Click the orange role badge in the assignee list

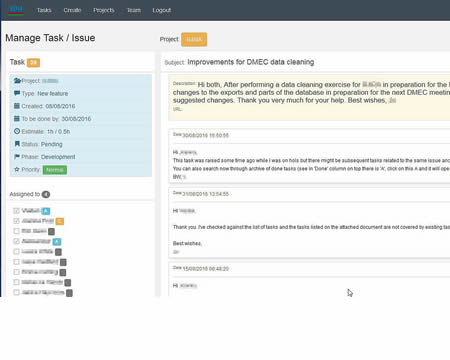pyautogui.click(x=60, y=221)
